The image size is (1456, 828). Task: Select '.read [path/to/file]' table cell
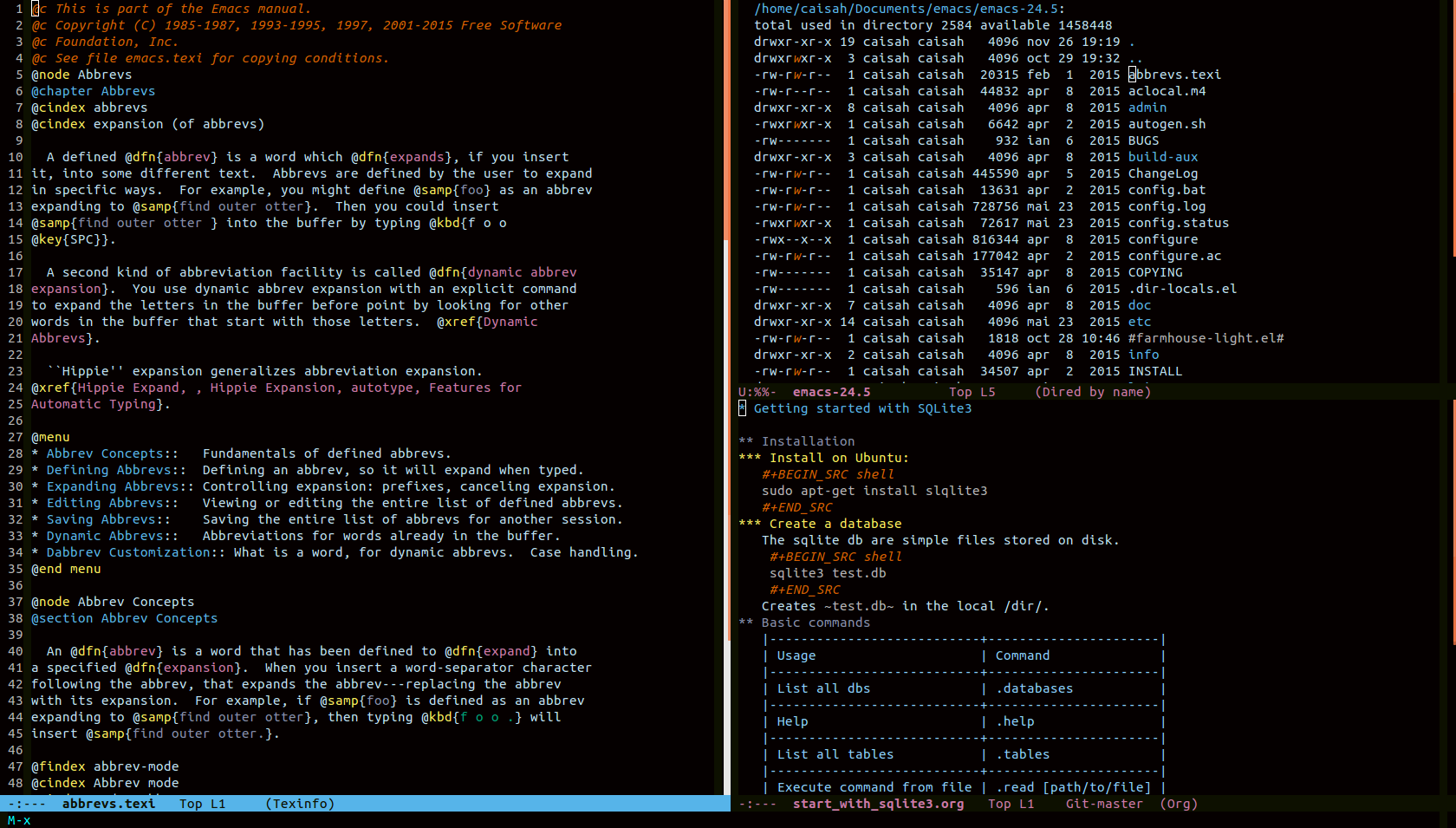pyautogui.click(x=1073, y=787)
